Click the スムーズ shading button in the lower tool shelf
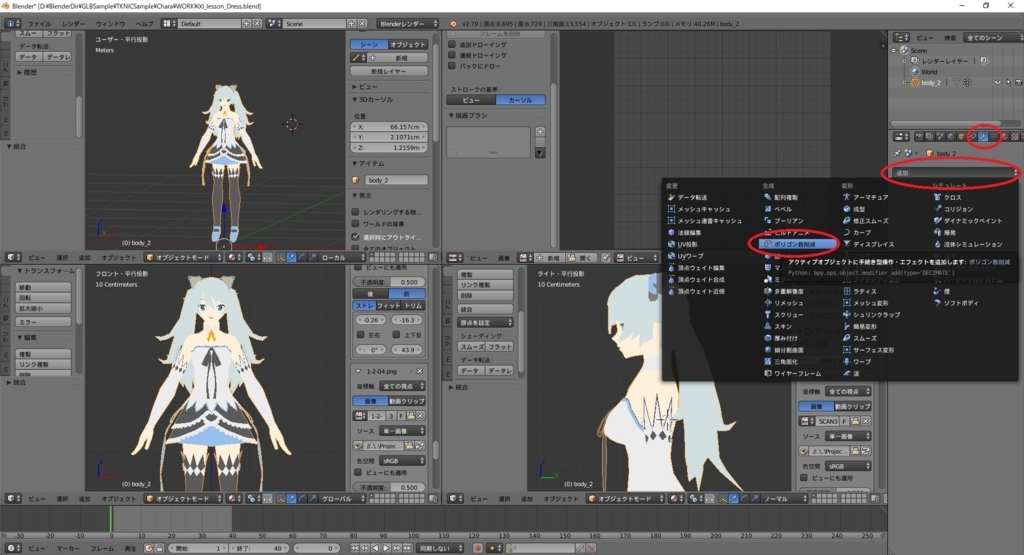 pos(472,347)
